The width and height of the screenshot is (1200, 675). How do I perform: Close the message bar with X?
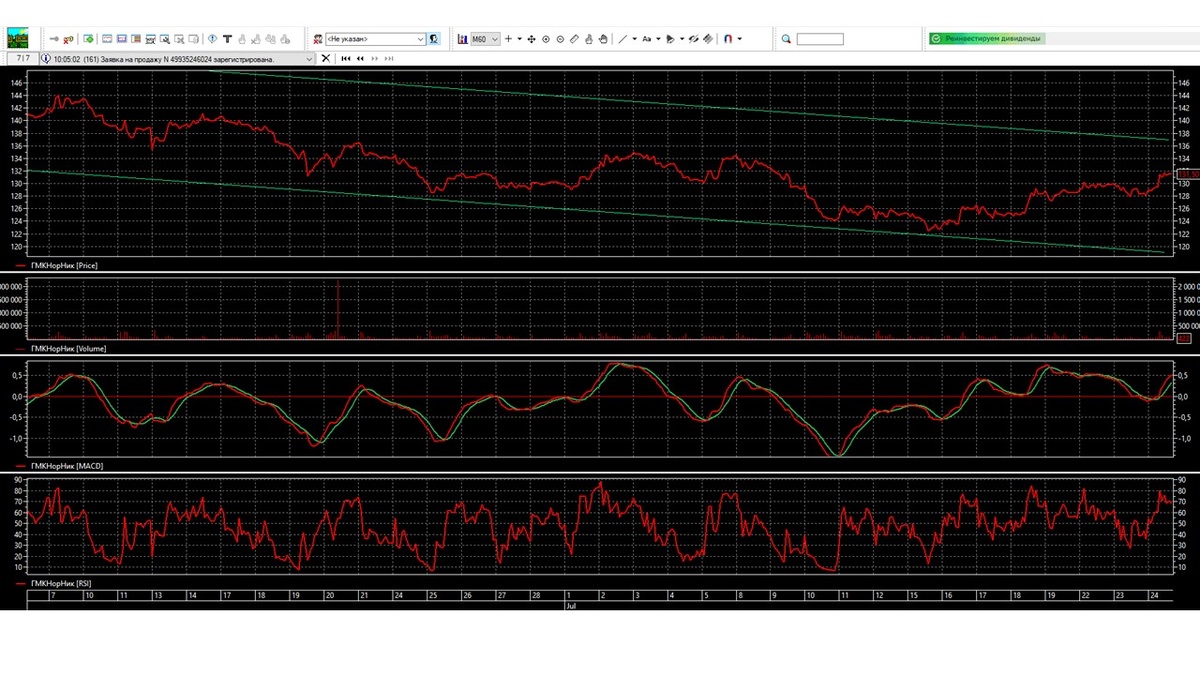[326, 58]
